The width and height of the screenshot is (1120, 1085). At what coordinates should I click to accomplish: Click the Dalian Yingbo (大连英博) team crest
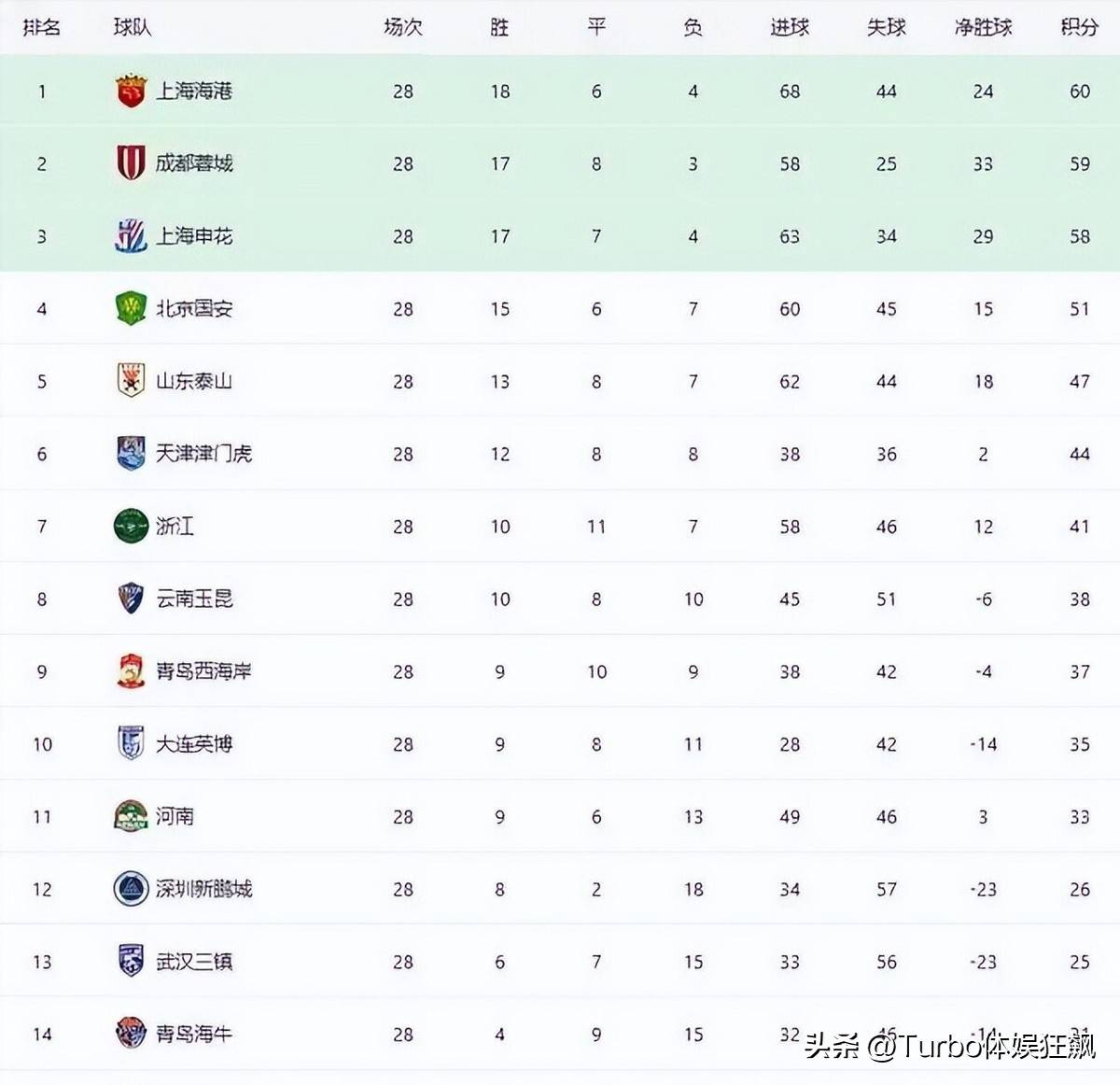[131, 743]
